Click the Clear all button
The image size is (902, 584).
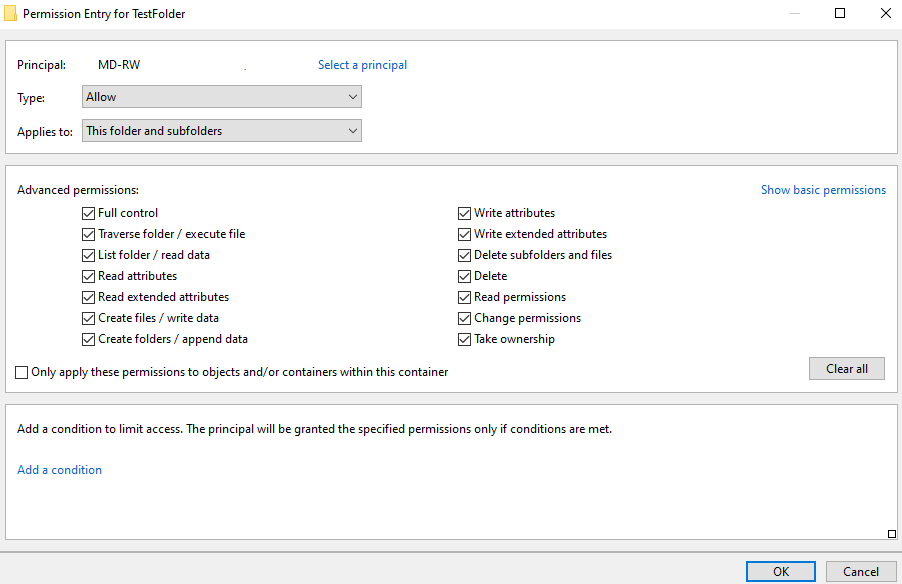[x=847, y=369]
